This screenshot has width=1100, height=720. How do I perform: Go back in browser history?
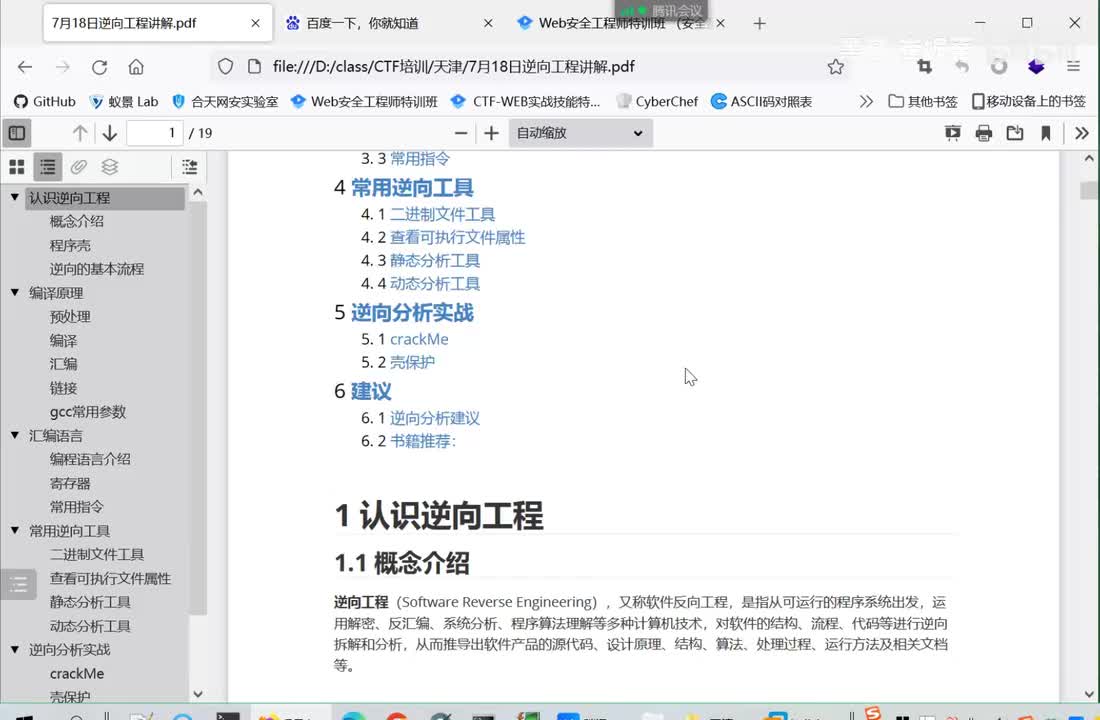25,67
